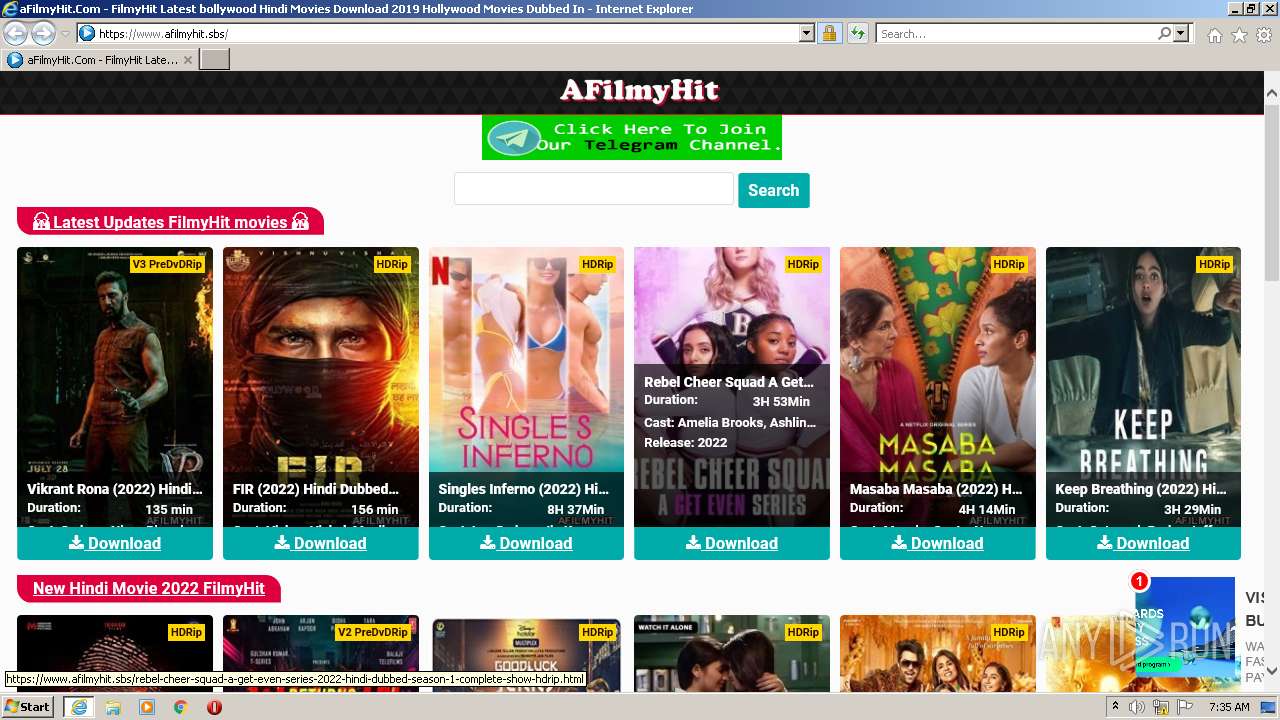The height and width of the screenshot is (720, 1280).
Task: Click the browser Forward arrow button
Action: click(x=43, y=33)
